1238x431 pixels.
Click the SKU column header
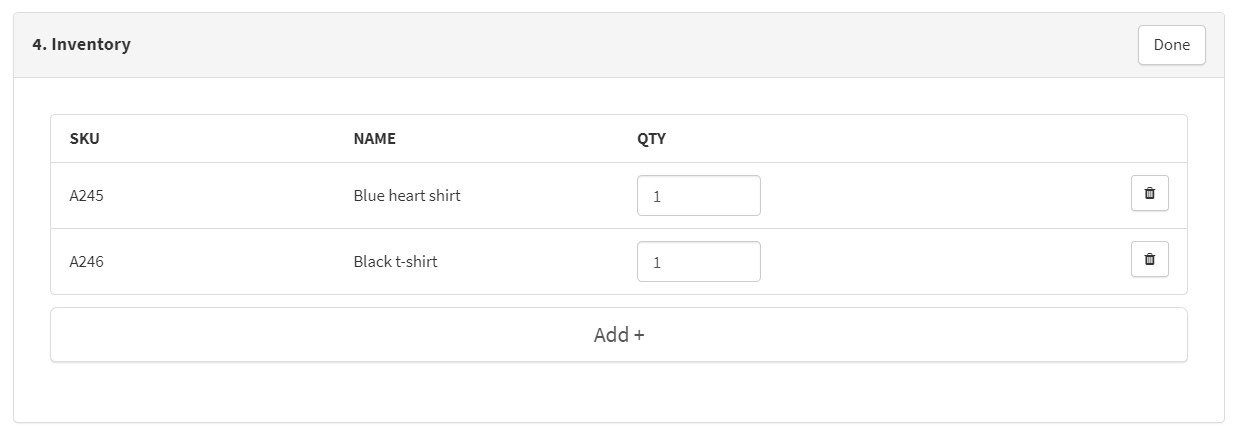click(84, 139)
